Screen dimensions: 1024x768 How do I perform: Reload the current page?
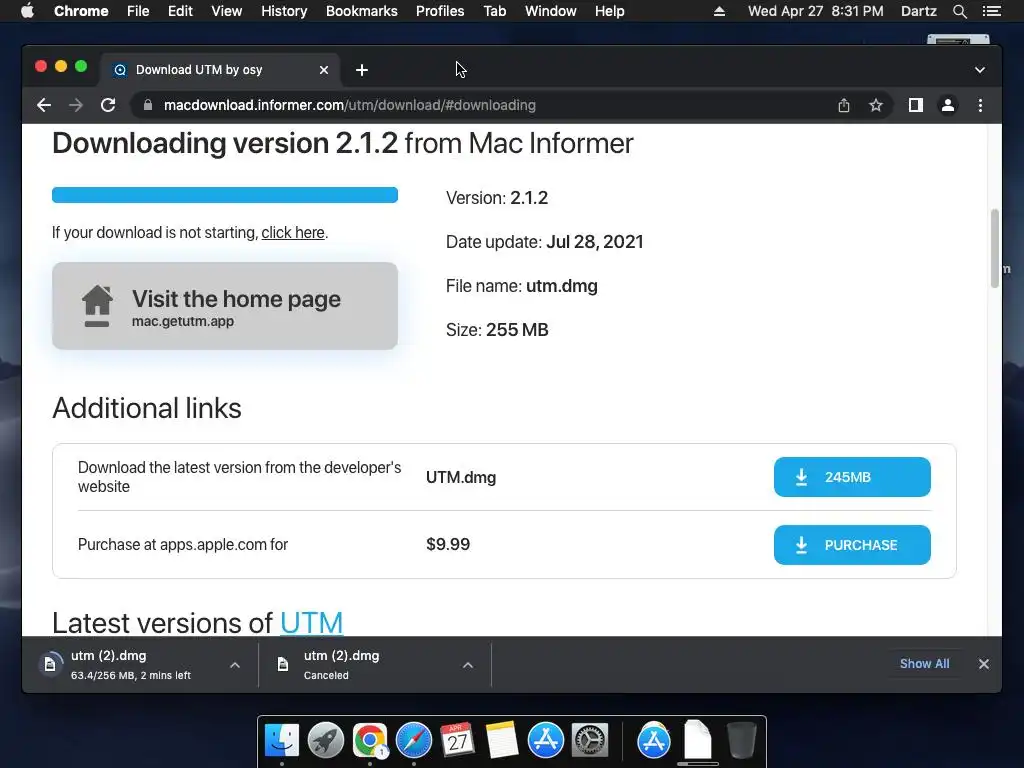(108, 105)
